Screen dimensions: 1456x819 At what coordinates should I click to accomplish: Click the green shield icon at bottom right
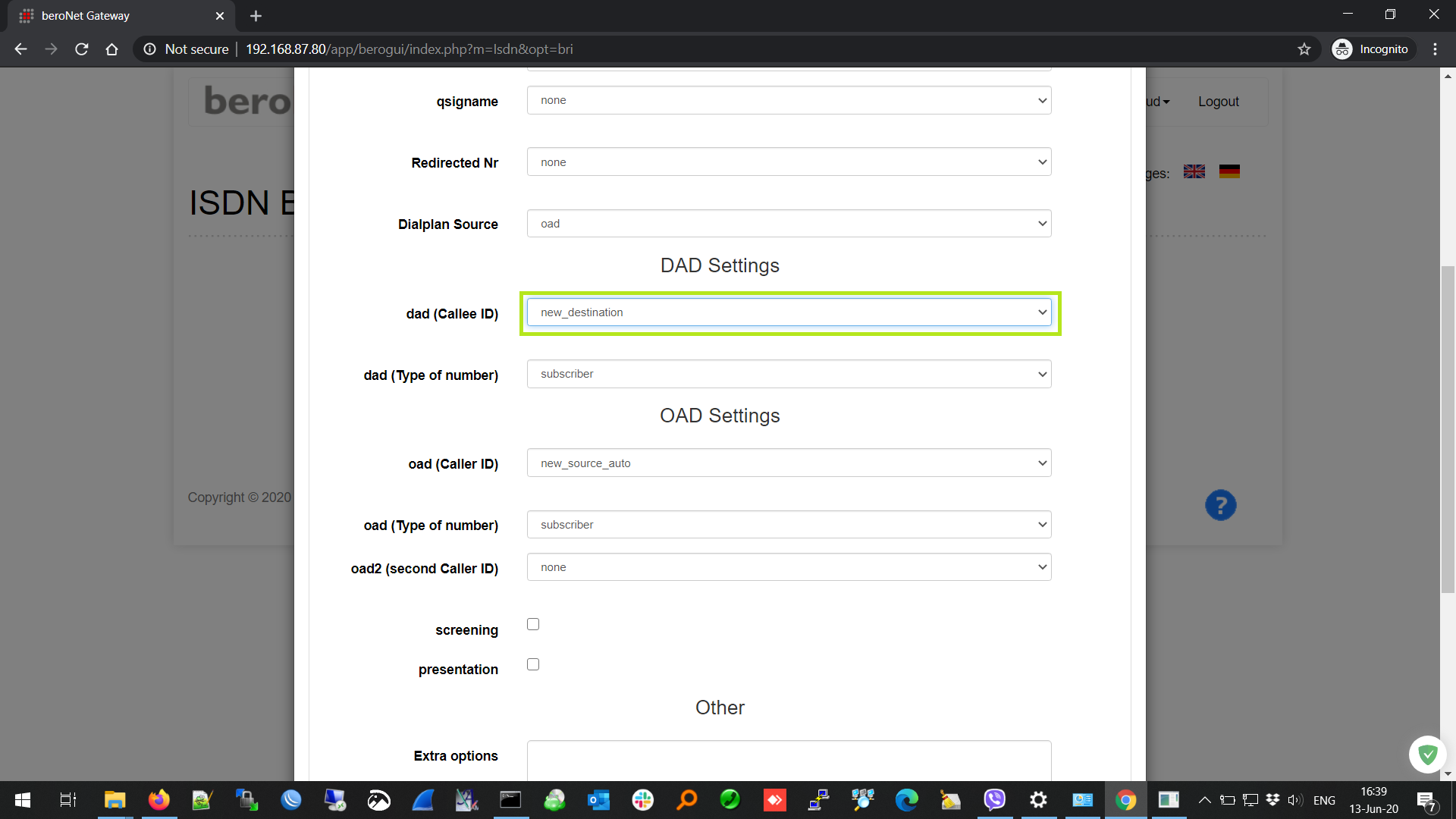pos(1427,754)
